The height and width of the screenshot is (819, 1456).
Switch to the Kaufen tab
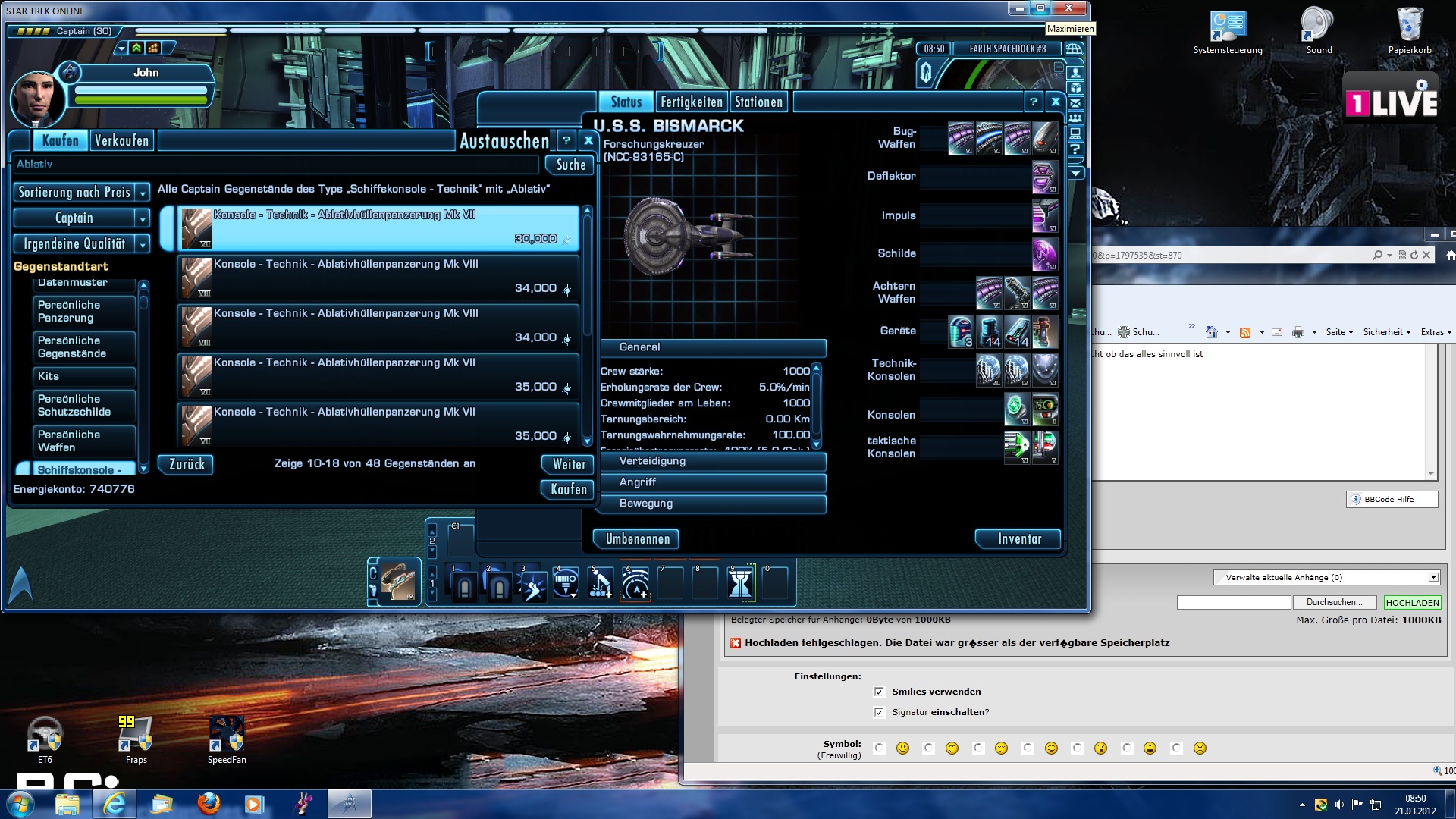tap(60, 140)
